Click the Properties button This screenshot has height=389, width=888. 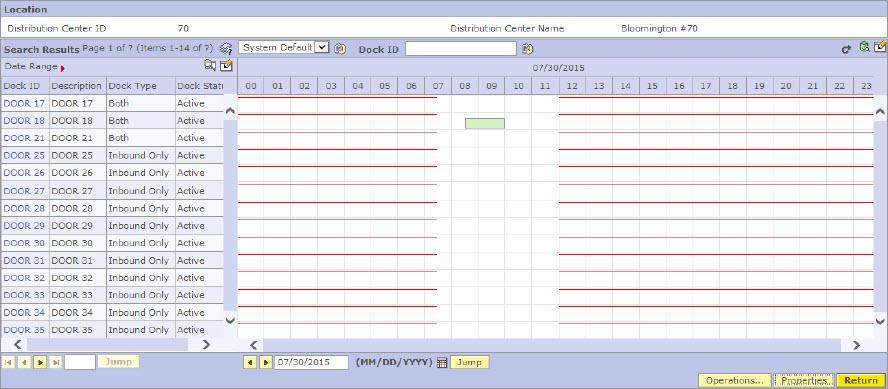point(804,381)
